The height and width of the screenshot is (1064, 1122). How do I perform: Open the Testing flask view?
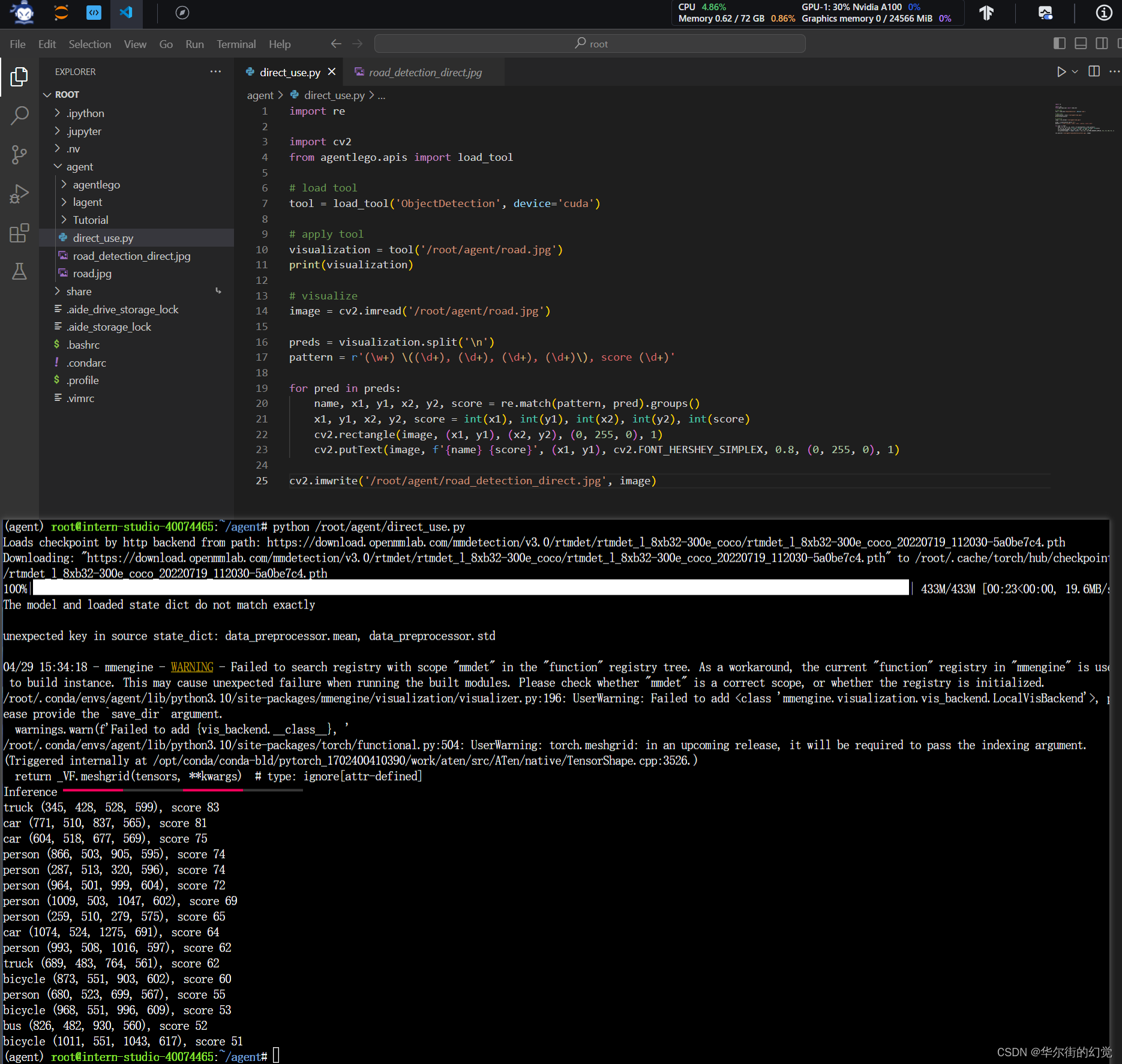(19, 271)
